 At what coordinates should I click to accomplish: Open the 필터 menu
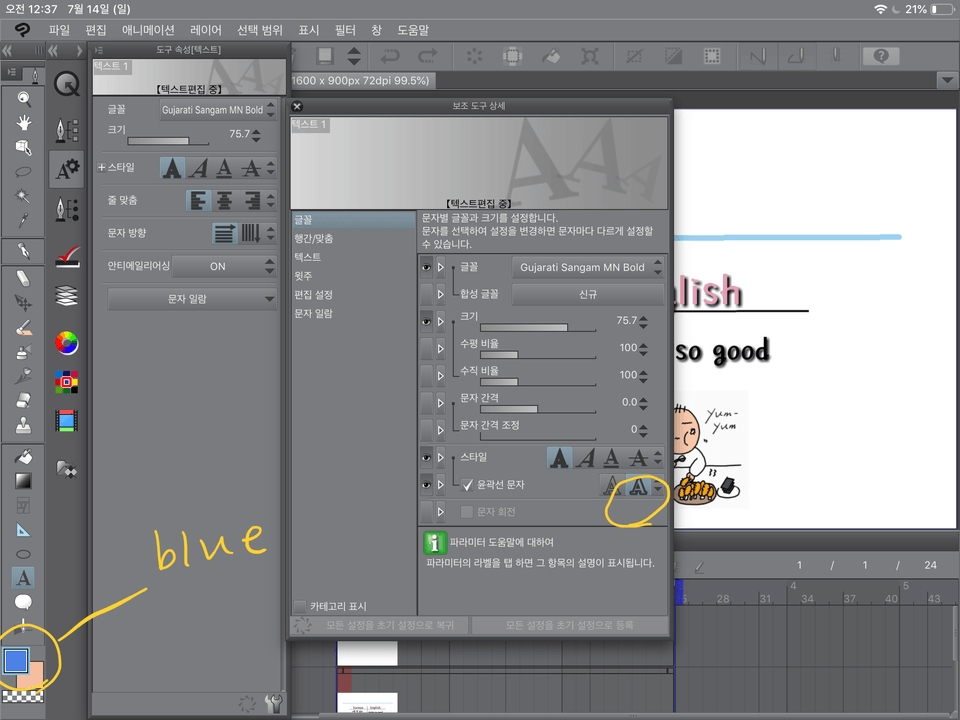point(346,31)
